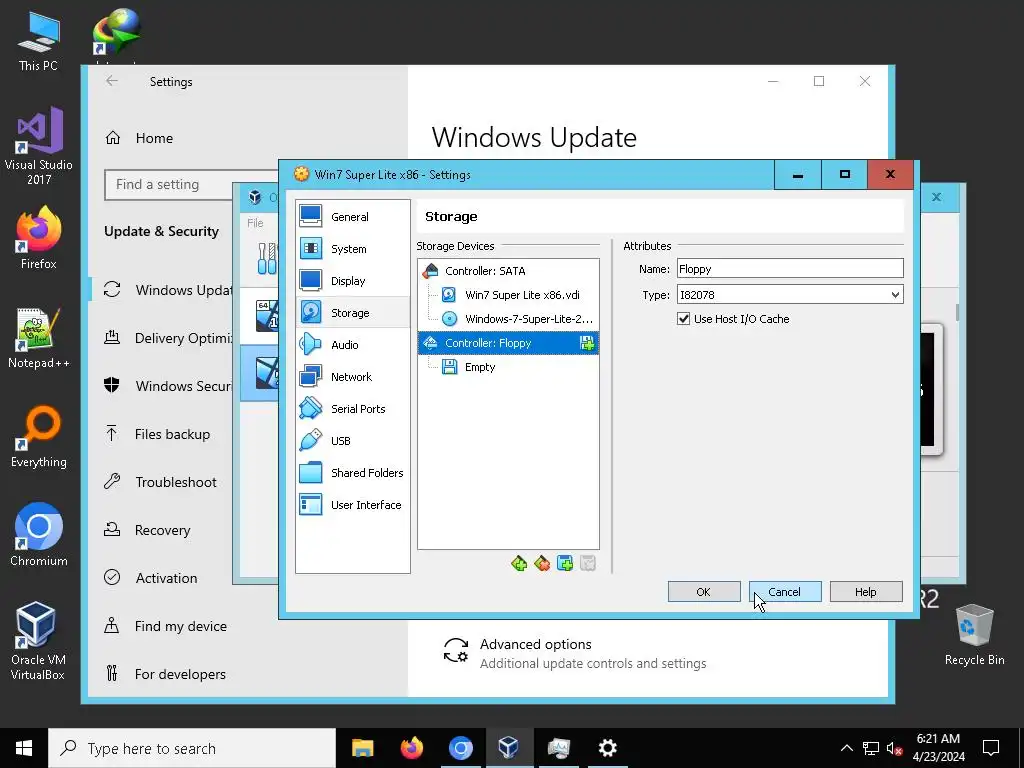Open Files backup in Settings sidebar
1024x768 pixels.
[x=161, y=434]
